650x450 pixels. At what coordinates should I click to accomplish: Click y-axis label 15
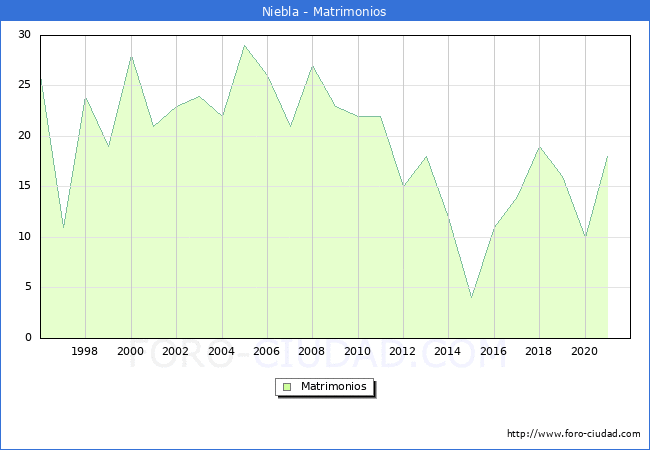(x=25, y=186)
